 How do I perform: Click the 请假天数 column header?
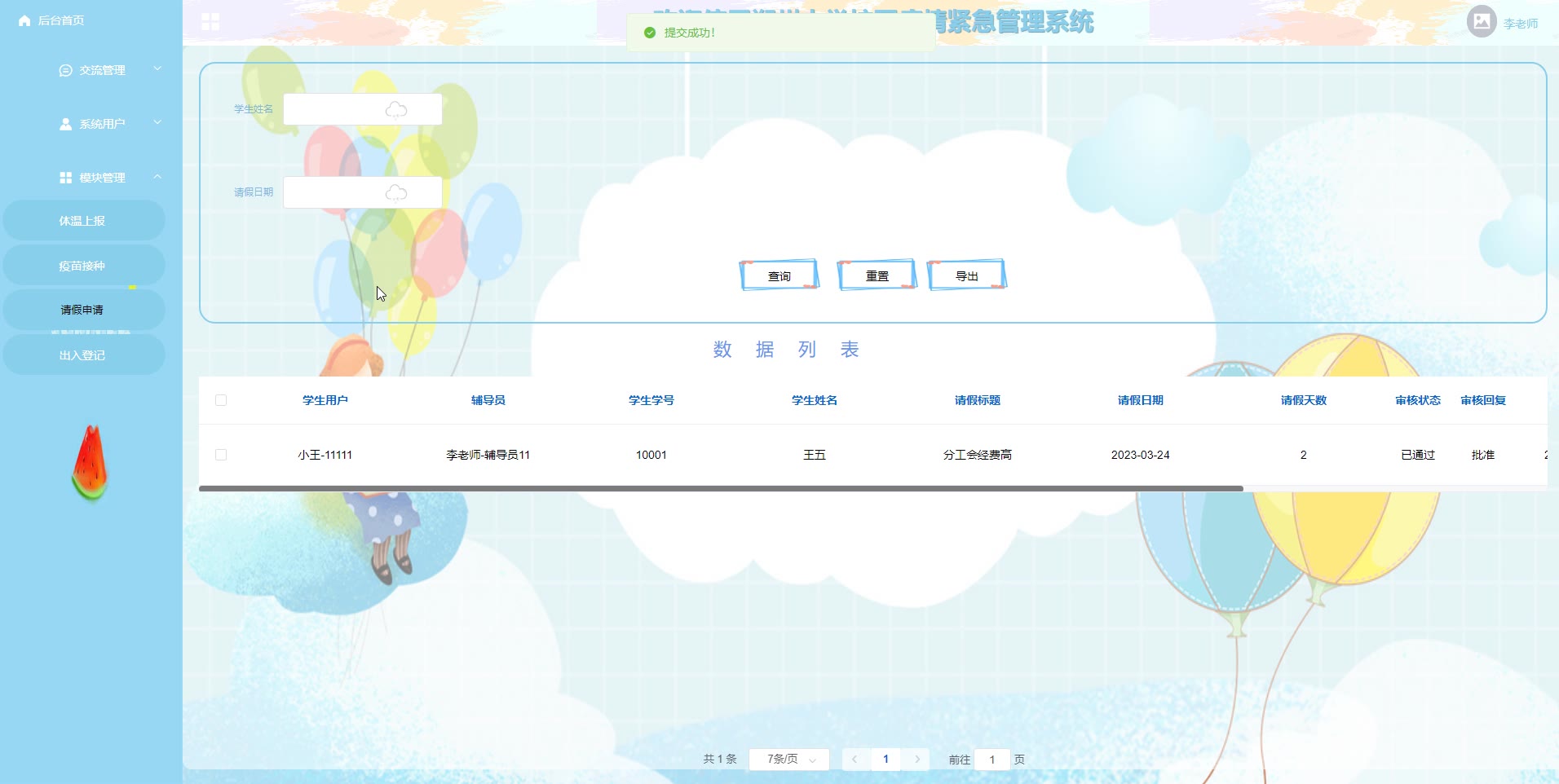[x=1304, y=400]
